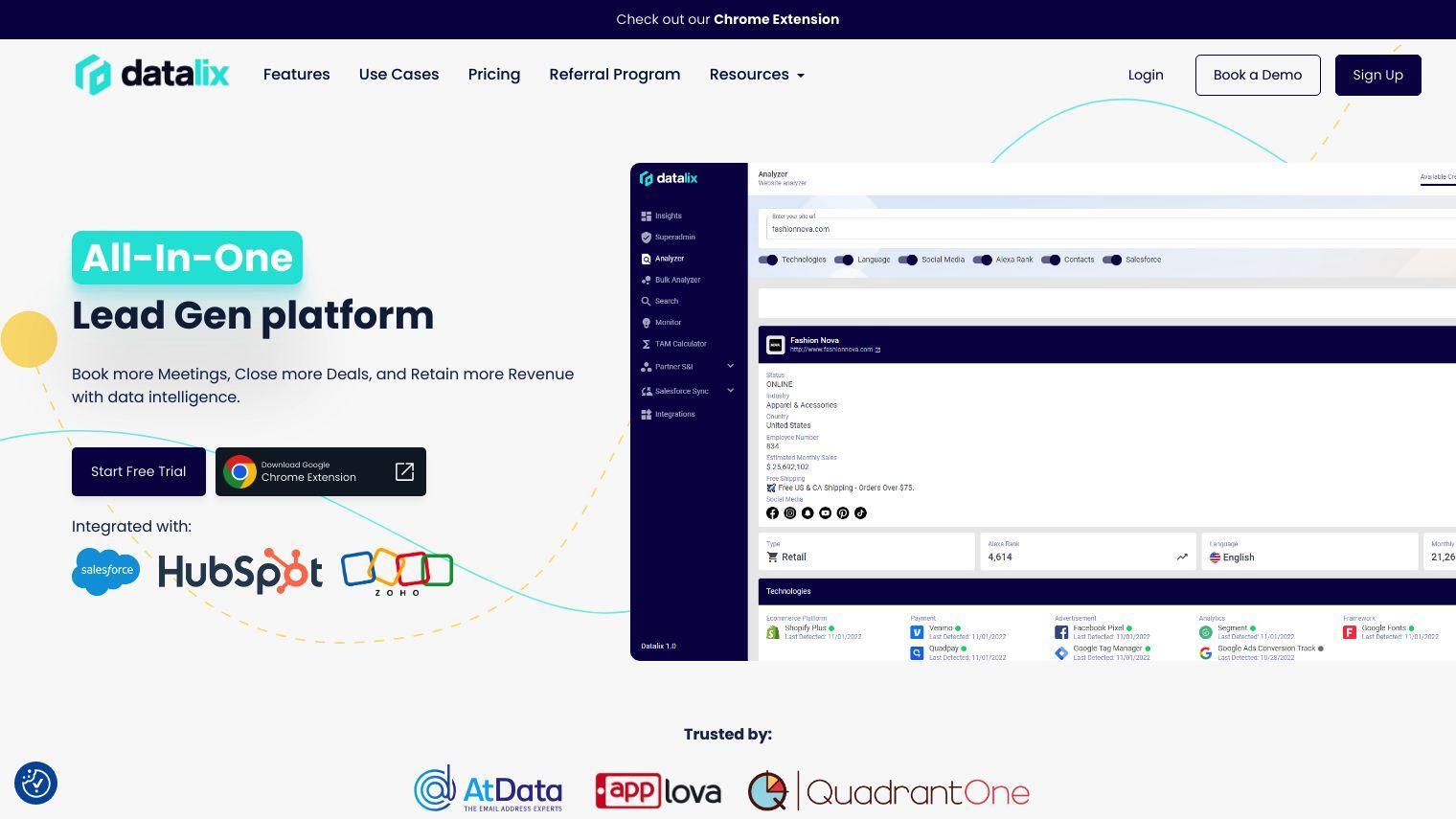Click the Fashion Nova company logo thumbnail

776,345
